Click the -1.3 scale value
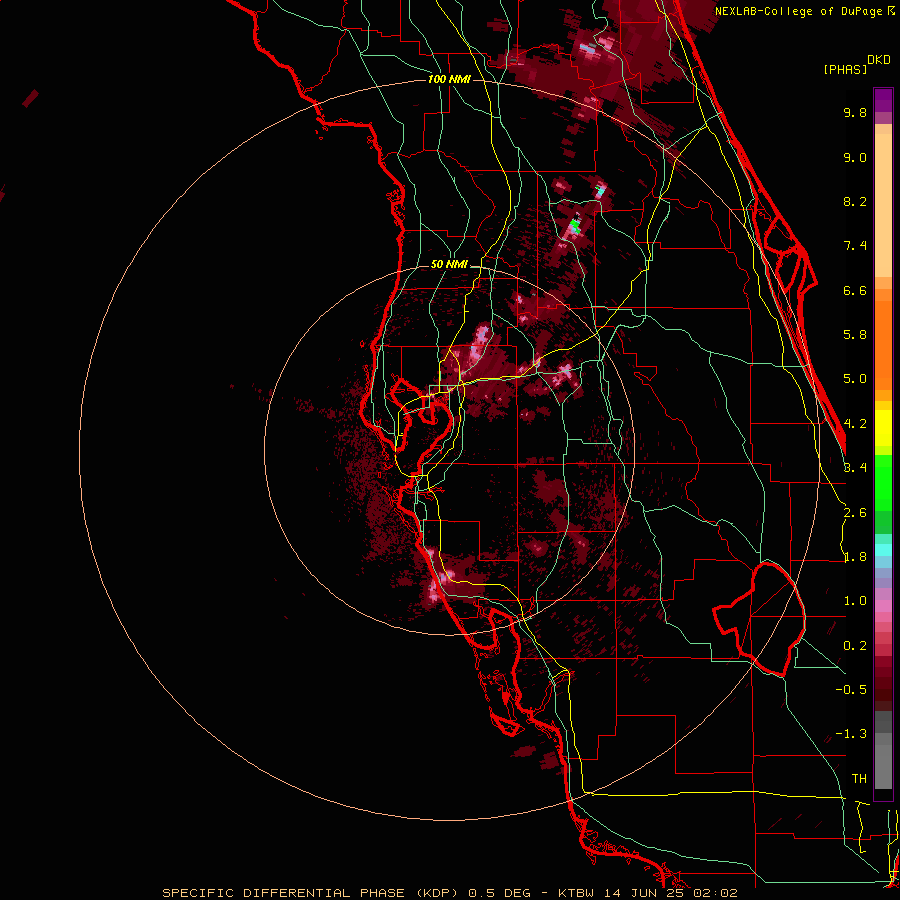Viewport: 900px width, 900px height. (851, 734)
